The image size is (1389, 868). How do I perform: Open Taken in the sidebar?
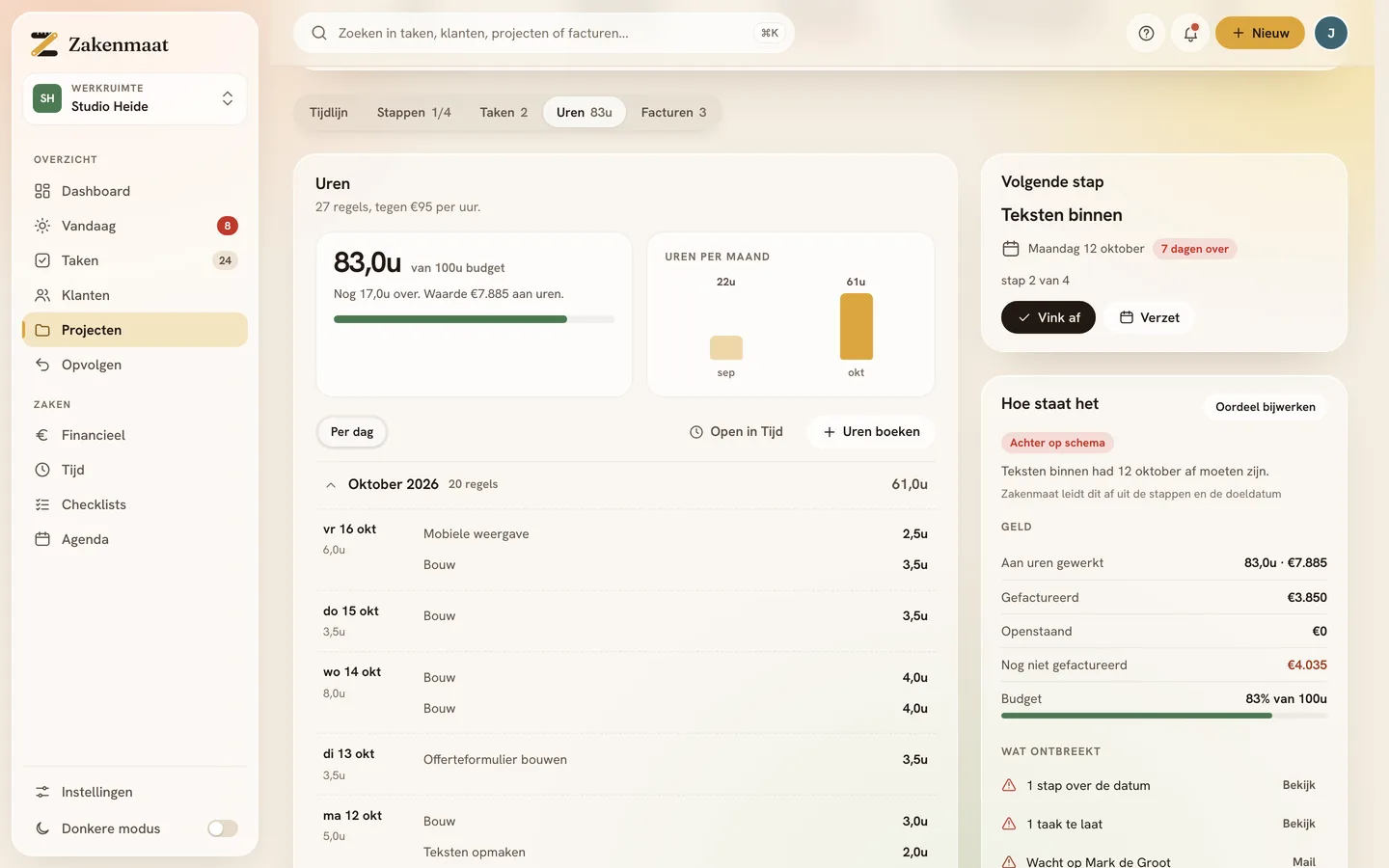click(135, 260)
